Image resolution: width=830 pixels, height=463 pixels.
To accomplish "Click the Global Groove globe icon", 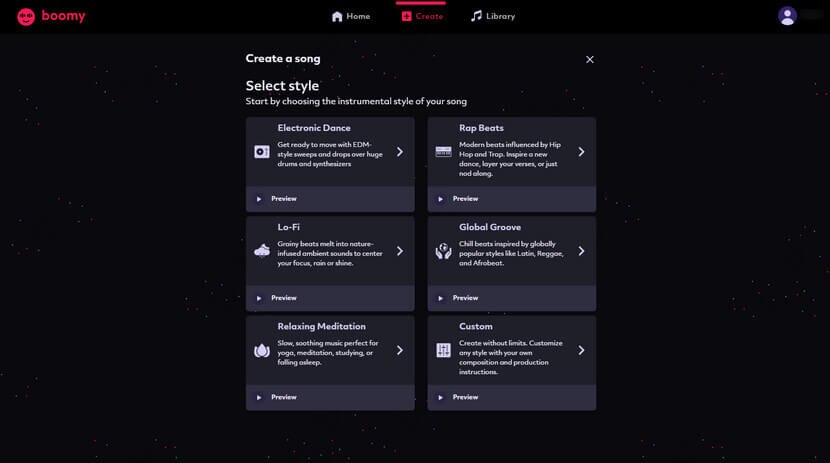I will [444, 251].
